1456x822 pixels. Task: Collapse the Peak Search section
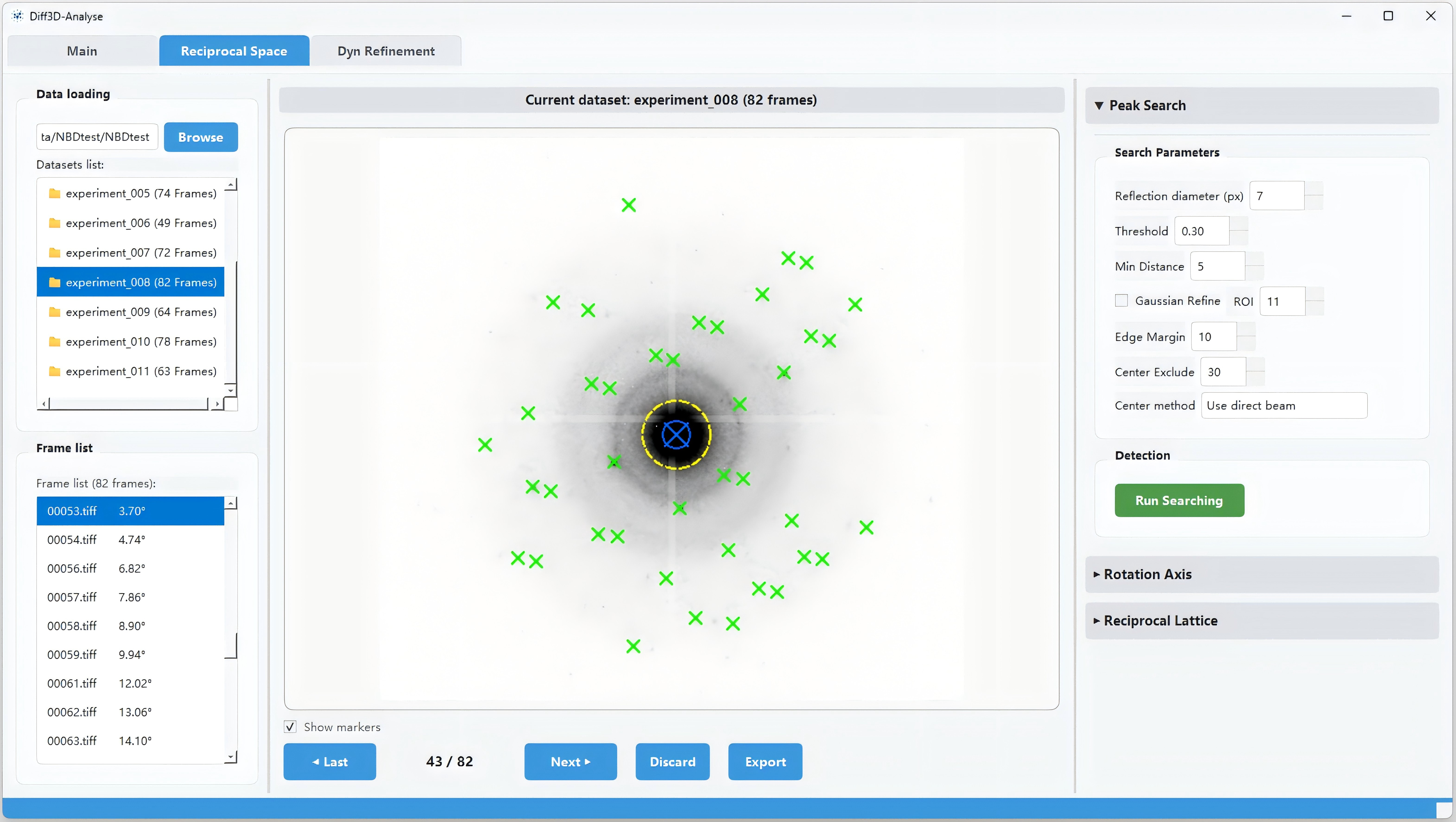1262,105
